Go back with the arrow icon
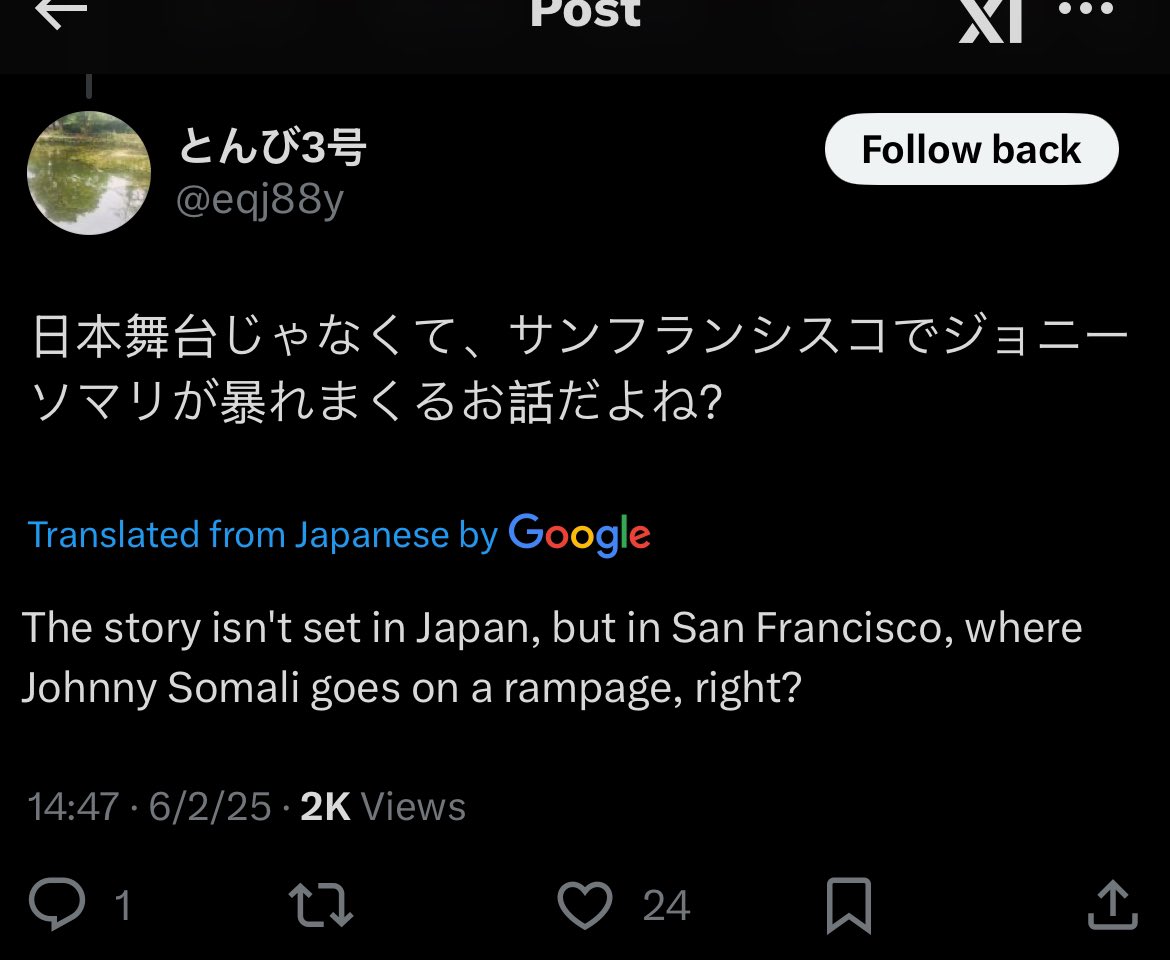 tap(61, 11)
